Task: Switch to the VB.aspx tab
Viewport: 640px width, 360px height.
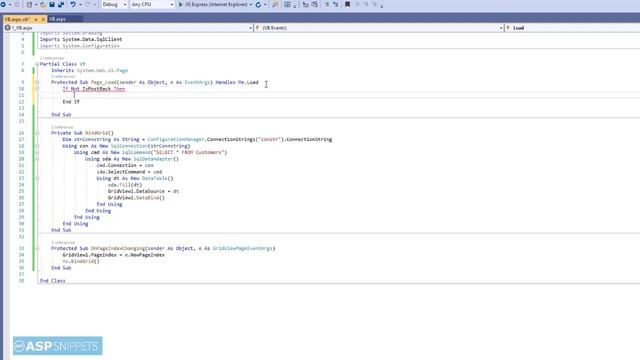Action: coord(58,19)
